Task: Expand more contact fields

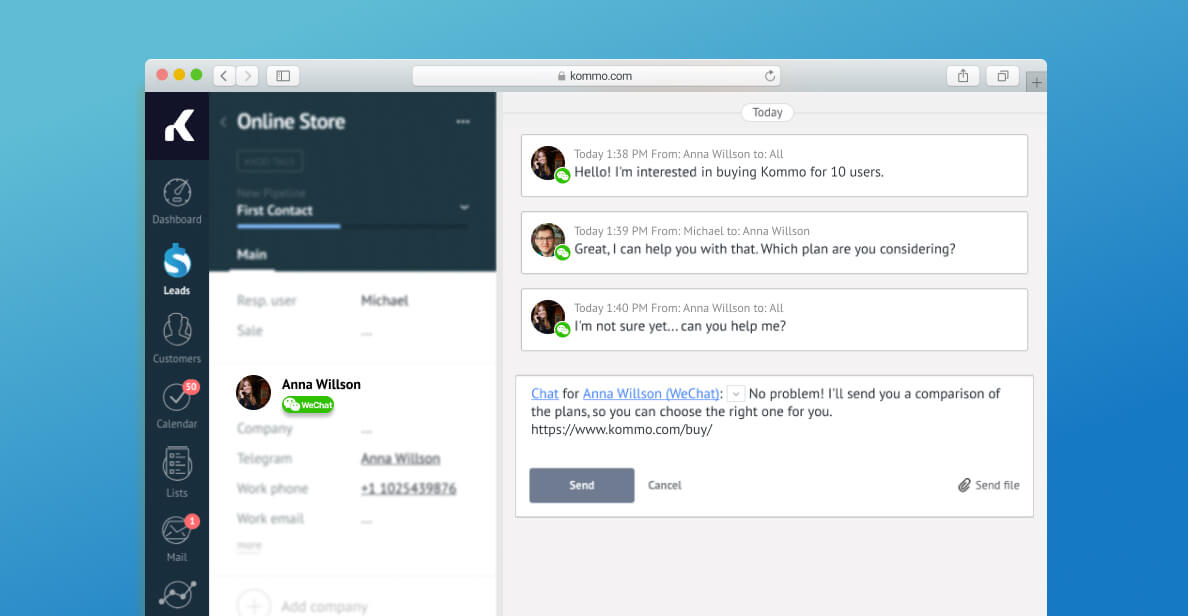Action: 249,546
